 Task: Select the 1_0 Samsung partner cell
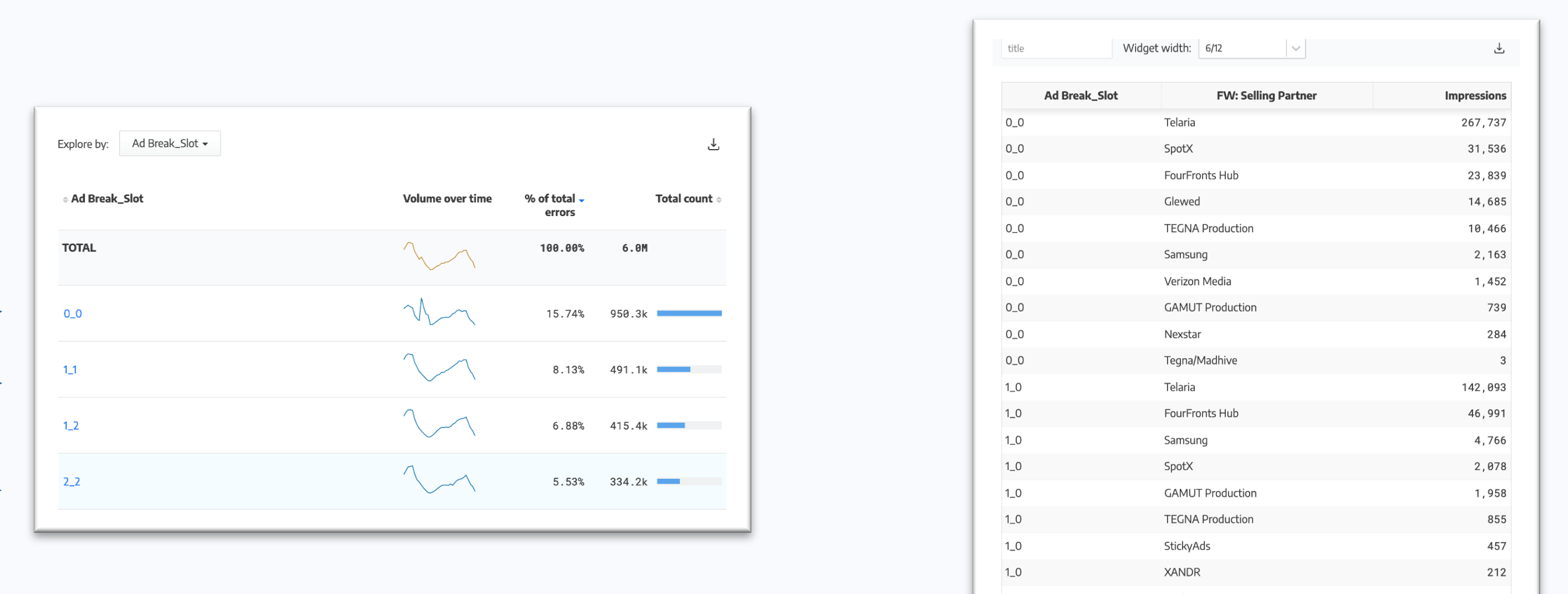1185,440
